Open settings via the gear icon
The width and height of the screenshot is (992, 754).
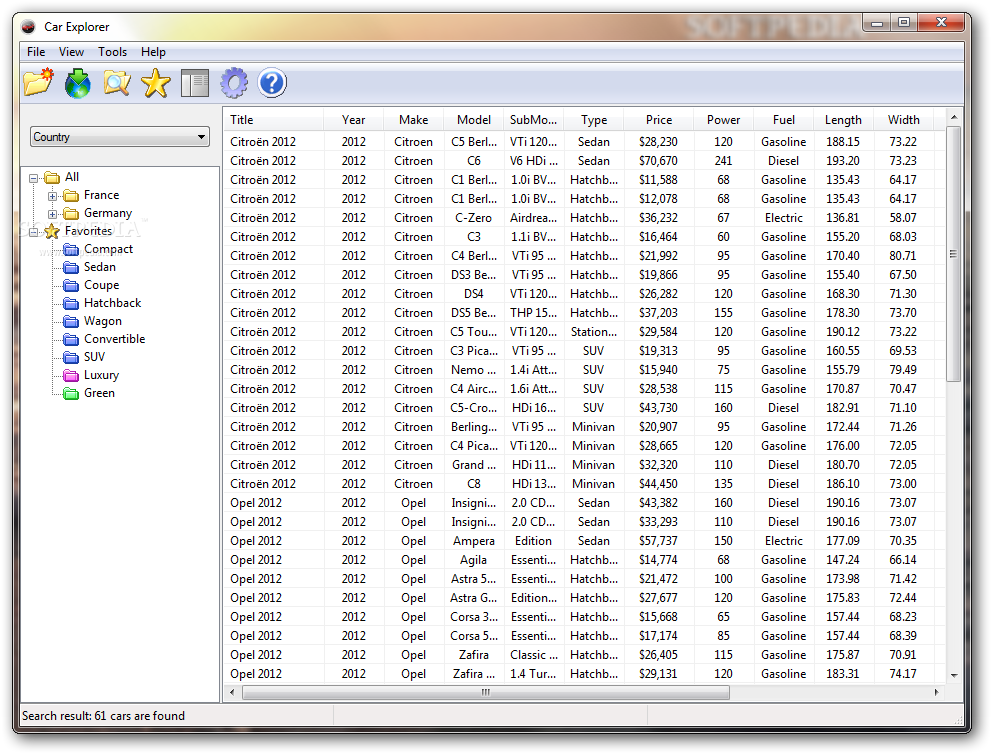(x=234, y=83)
